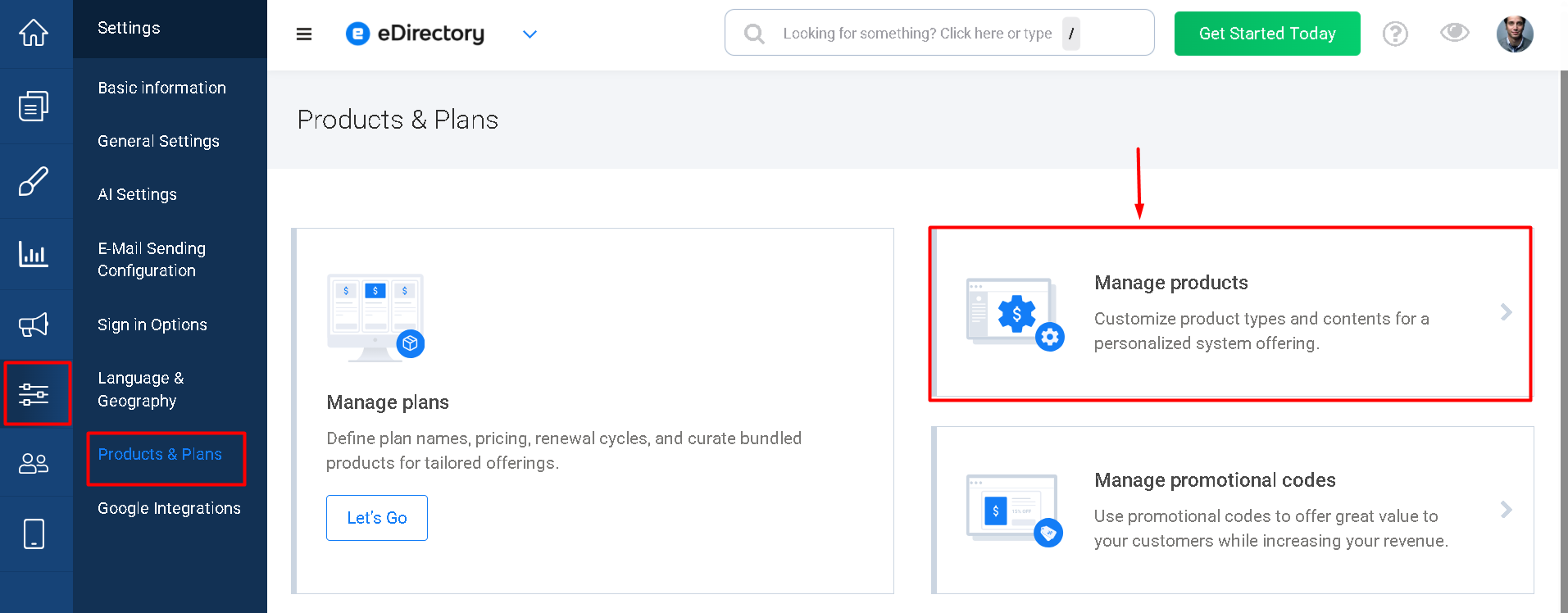Screen dimensions: 1568x613
Task: Focus the Looking for something search field
Action: pos(939,33)
